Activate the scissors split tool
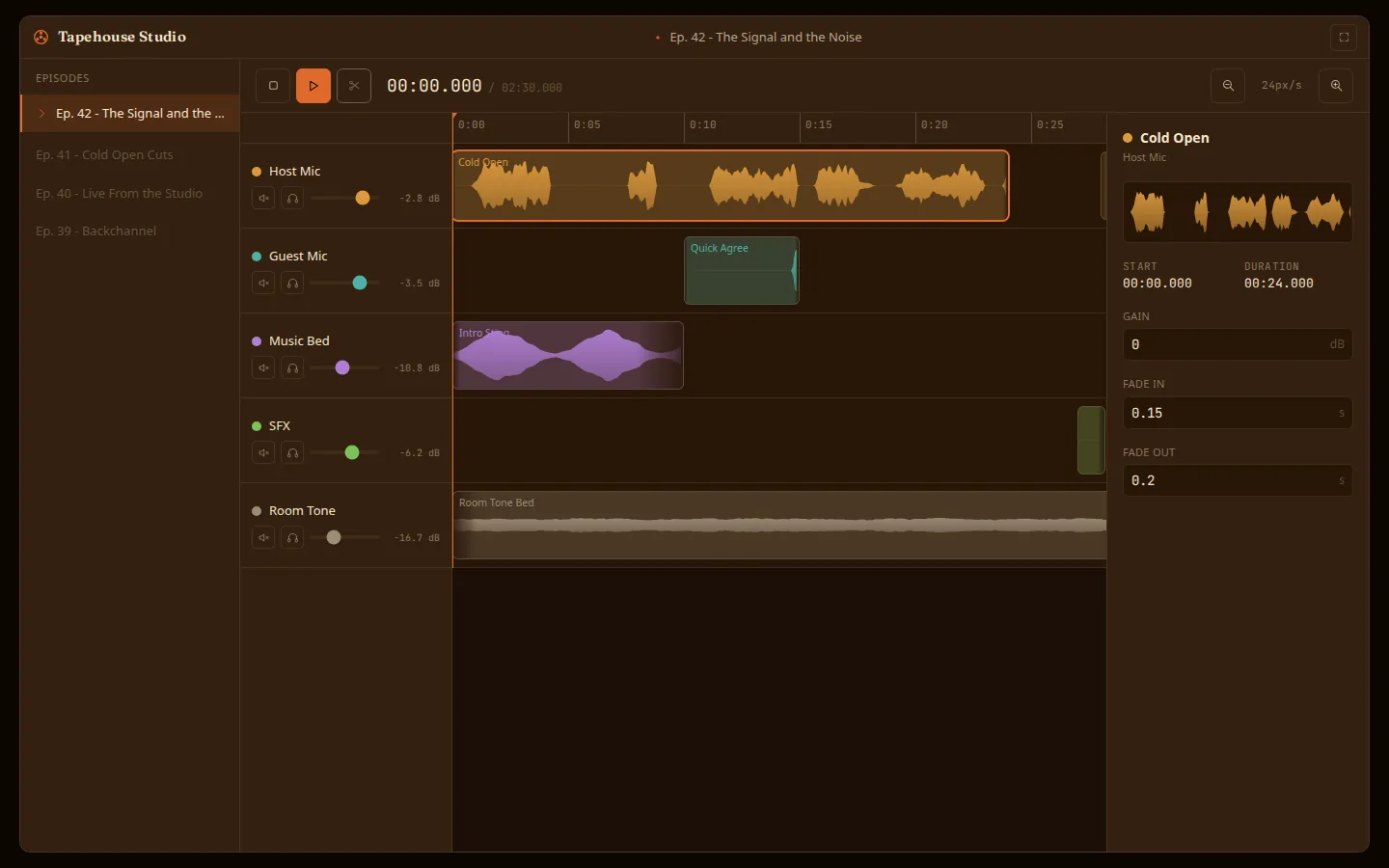The image size is (1389, 868). pos(354,86)
